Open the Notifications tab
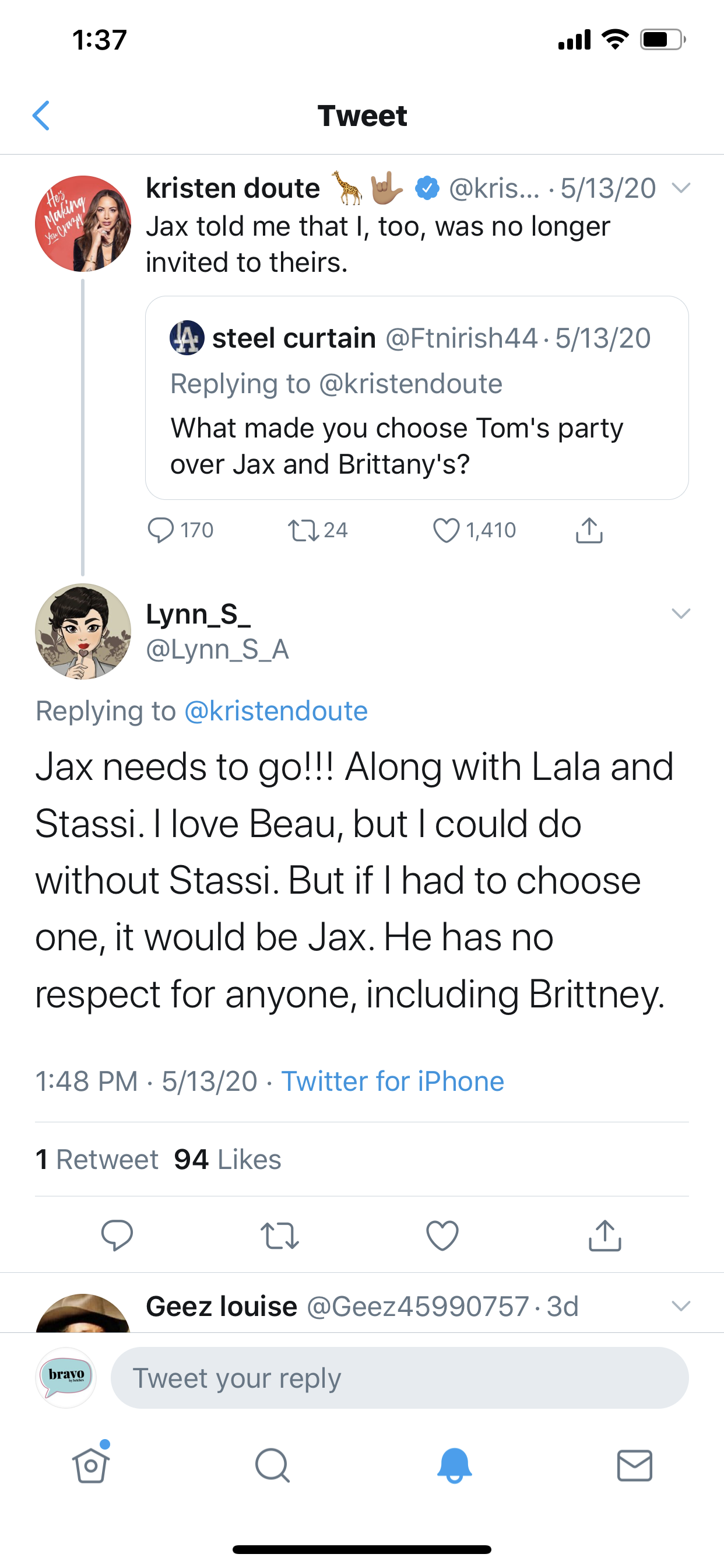 (x=454, y=1465)
